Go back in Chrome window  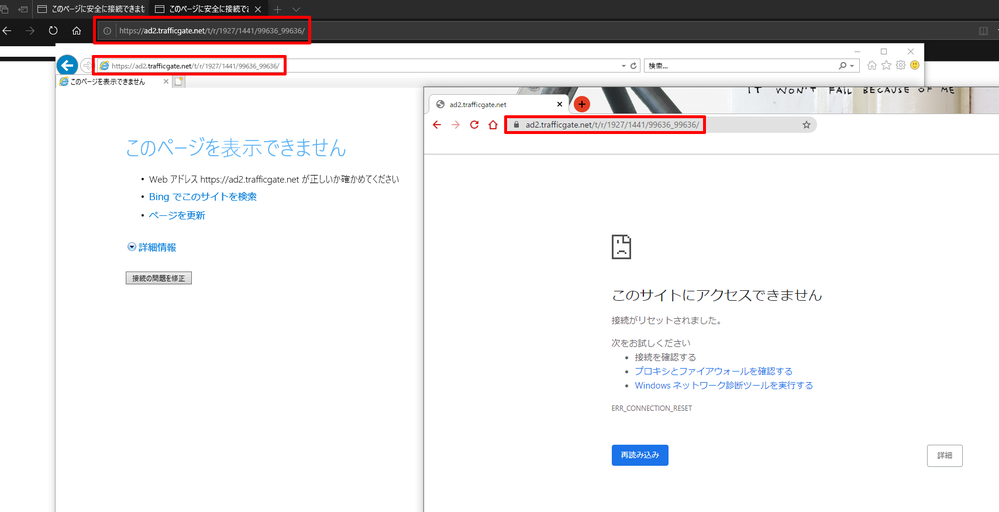[x=436, y=125]
